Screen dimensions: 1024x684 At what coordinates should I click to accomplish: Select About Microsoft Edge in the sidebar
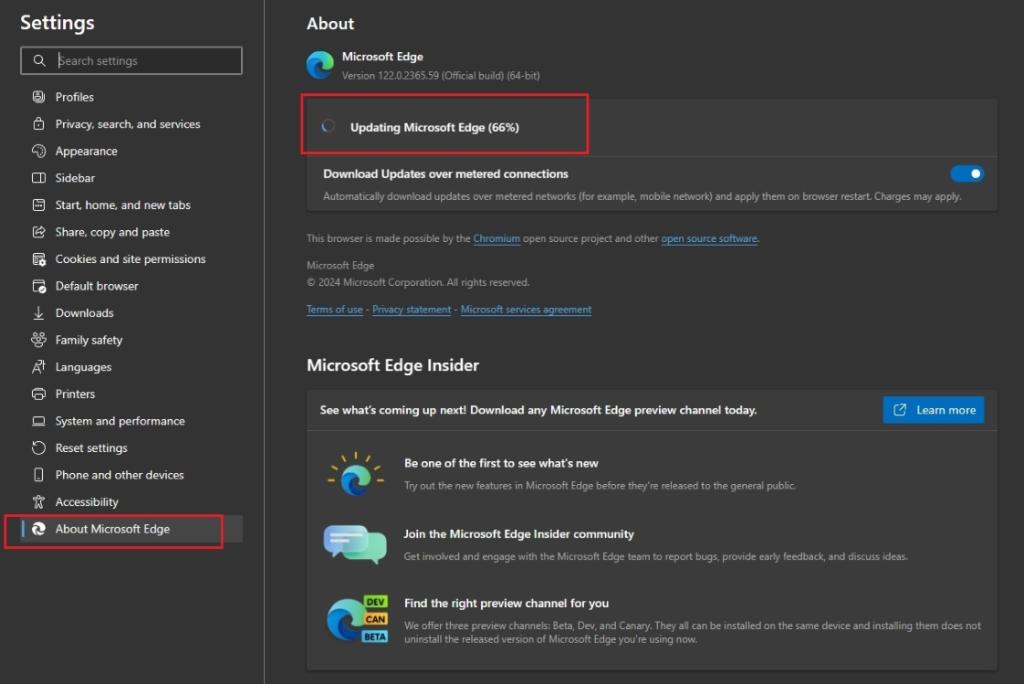tap(112, 529)
